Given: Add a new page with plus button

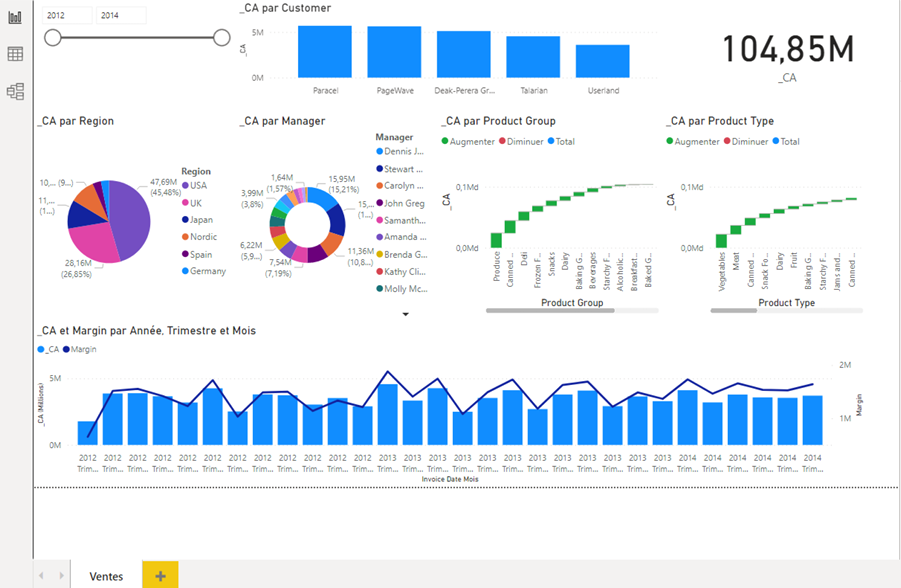Looking at the screenshot, I should [x=160, y=576].
